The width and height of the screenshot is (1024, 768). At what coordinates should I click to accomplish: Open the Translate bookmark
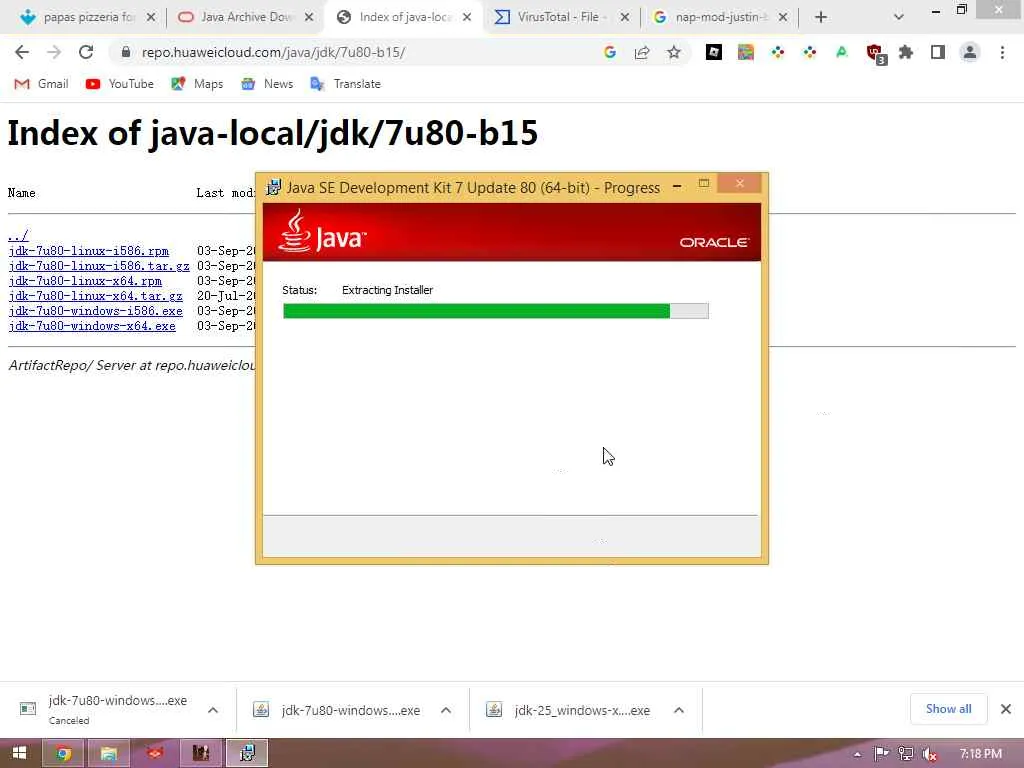pos(345,84)
